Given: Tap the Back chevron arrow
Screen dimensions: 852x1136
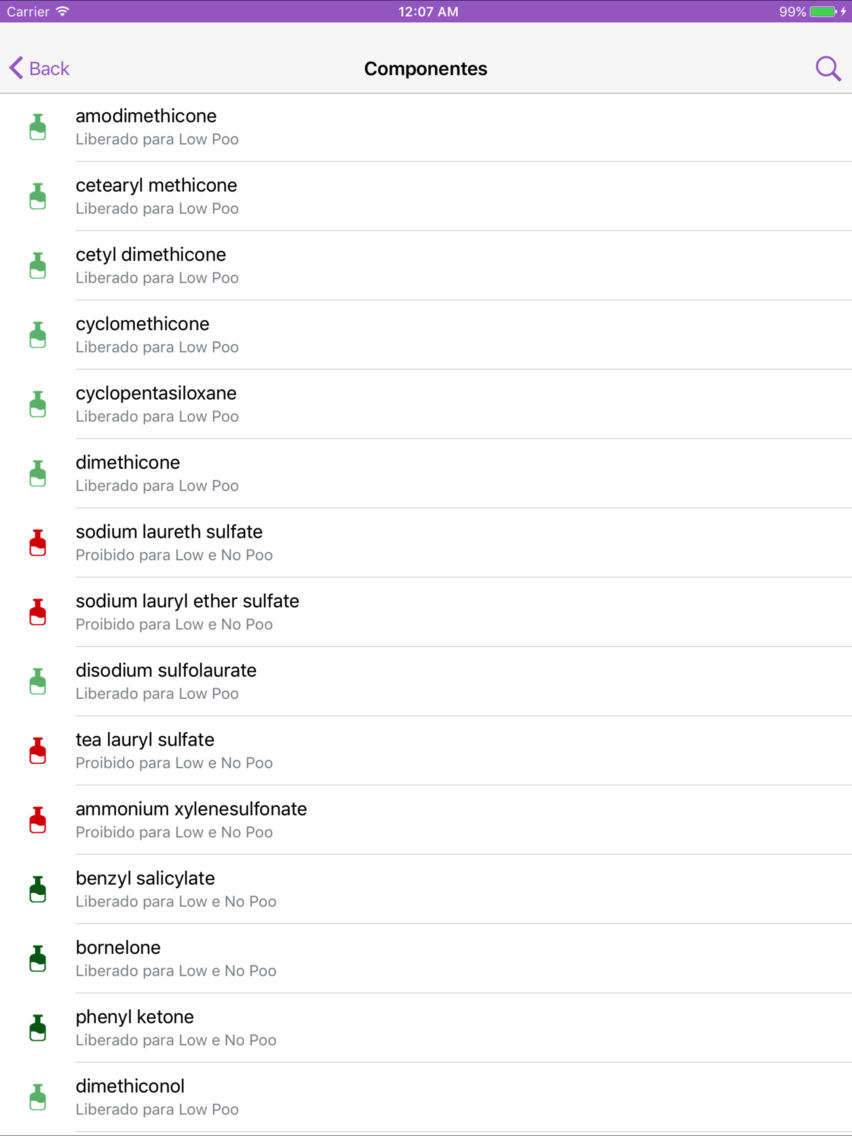Looking at the screenshot, I should 16,68.
